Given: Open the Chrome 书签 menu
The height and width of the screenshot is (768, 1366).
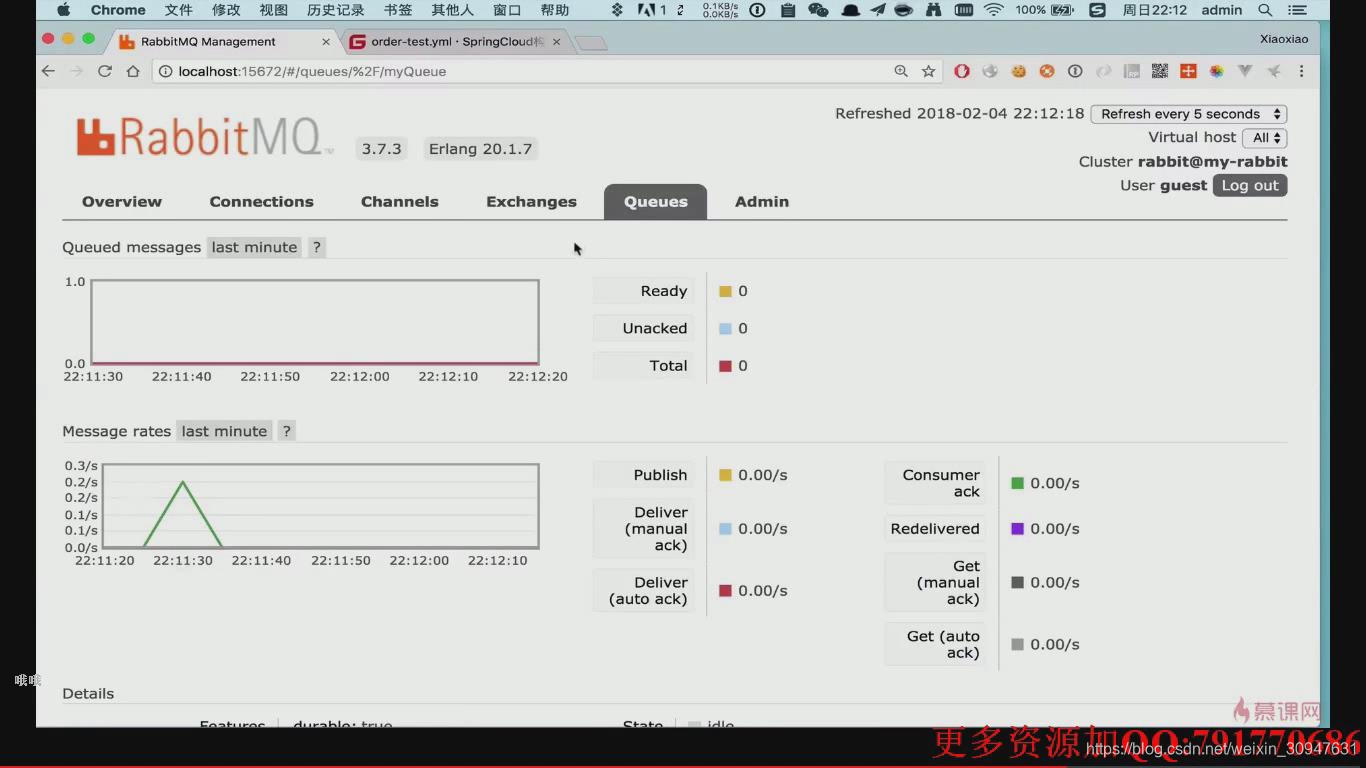Looking at the screenshot, I should 398,10.
